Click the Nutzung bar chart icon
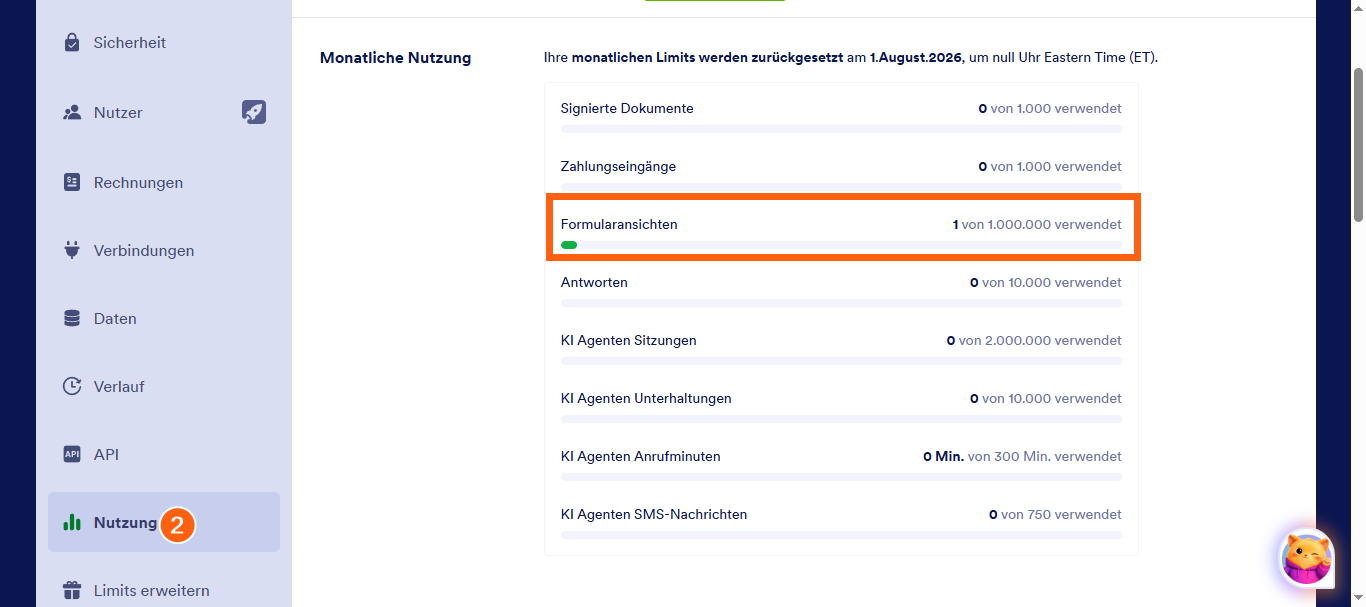1366x607 pixels. tap(72, 523)
